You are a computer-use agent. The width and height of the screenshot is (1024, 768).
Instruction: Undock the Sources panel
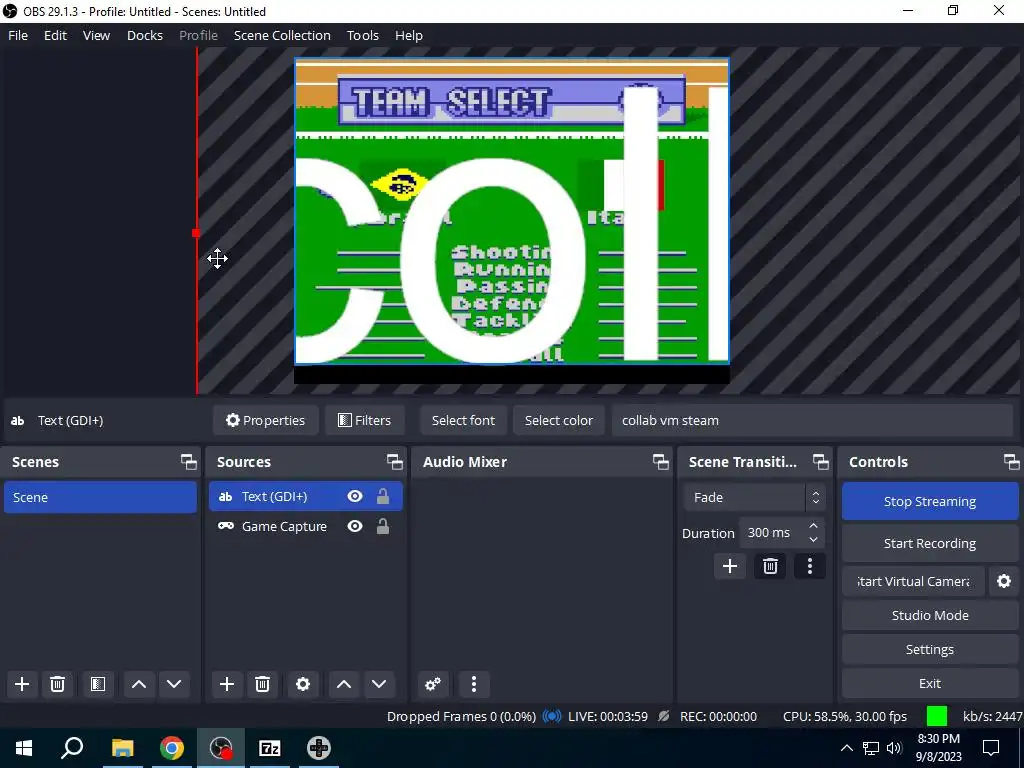tap(394, 462)
